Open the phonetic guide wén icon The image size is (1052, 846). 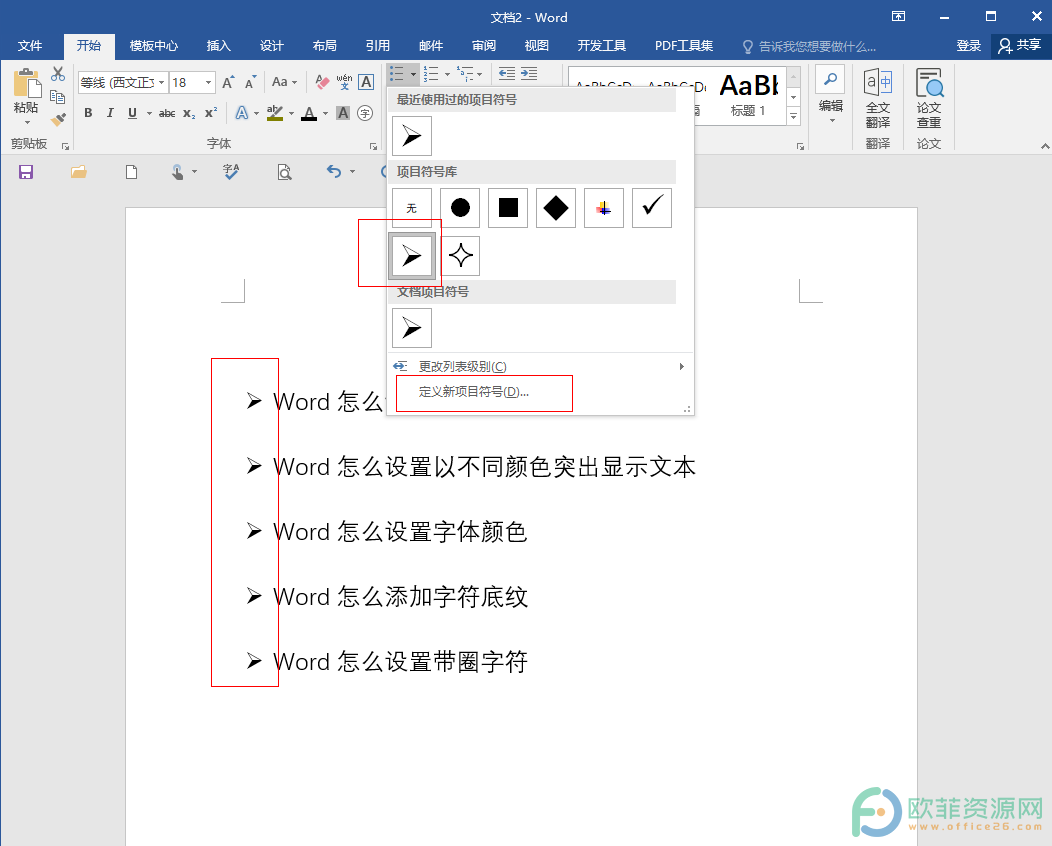[x=344, y=83]
